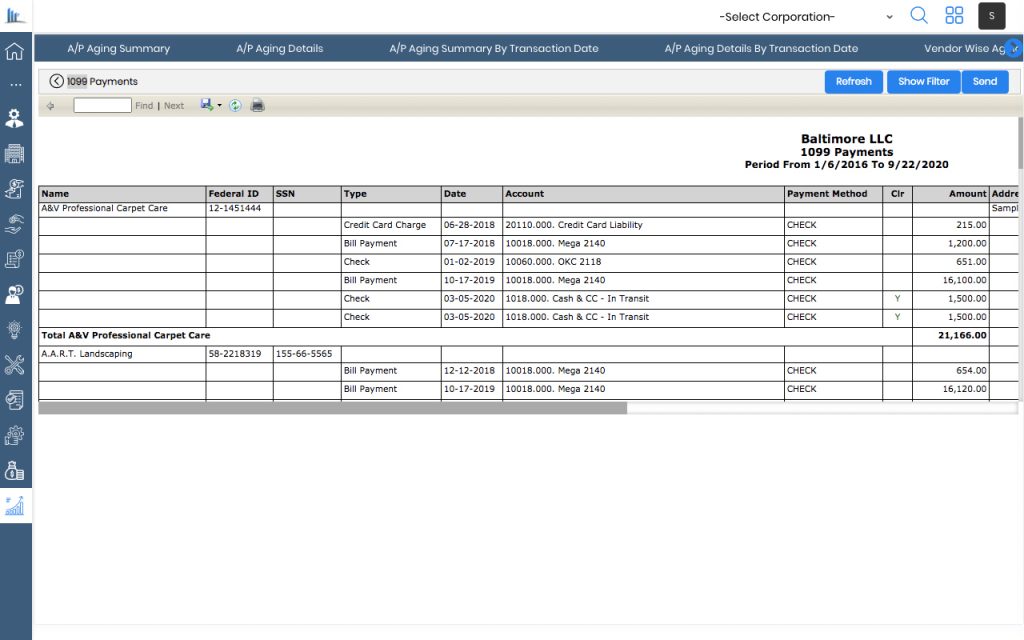Open the apps grid icon
This screenshot has width=1024, height=640.
tap(954, 15)
